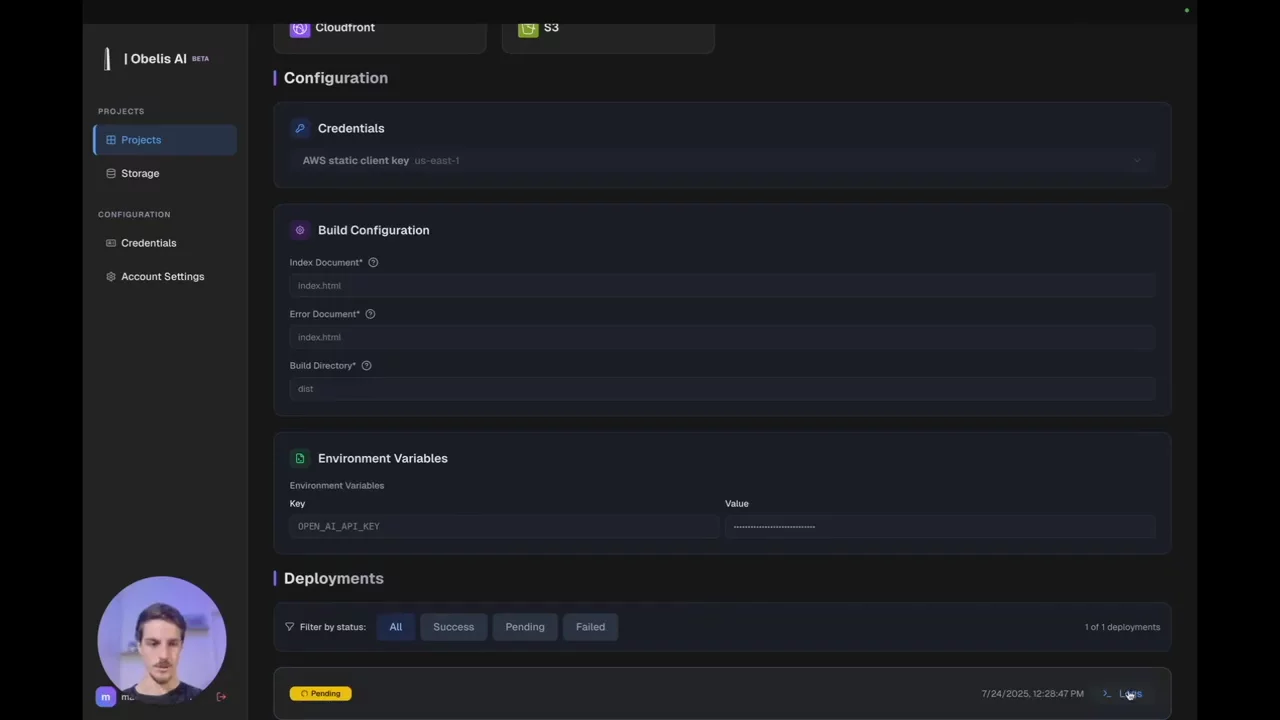Filter deployments by Success
1280x720 pixels.
[x=453, y=627]
